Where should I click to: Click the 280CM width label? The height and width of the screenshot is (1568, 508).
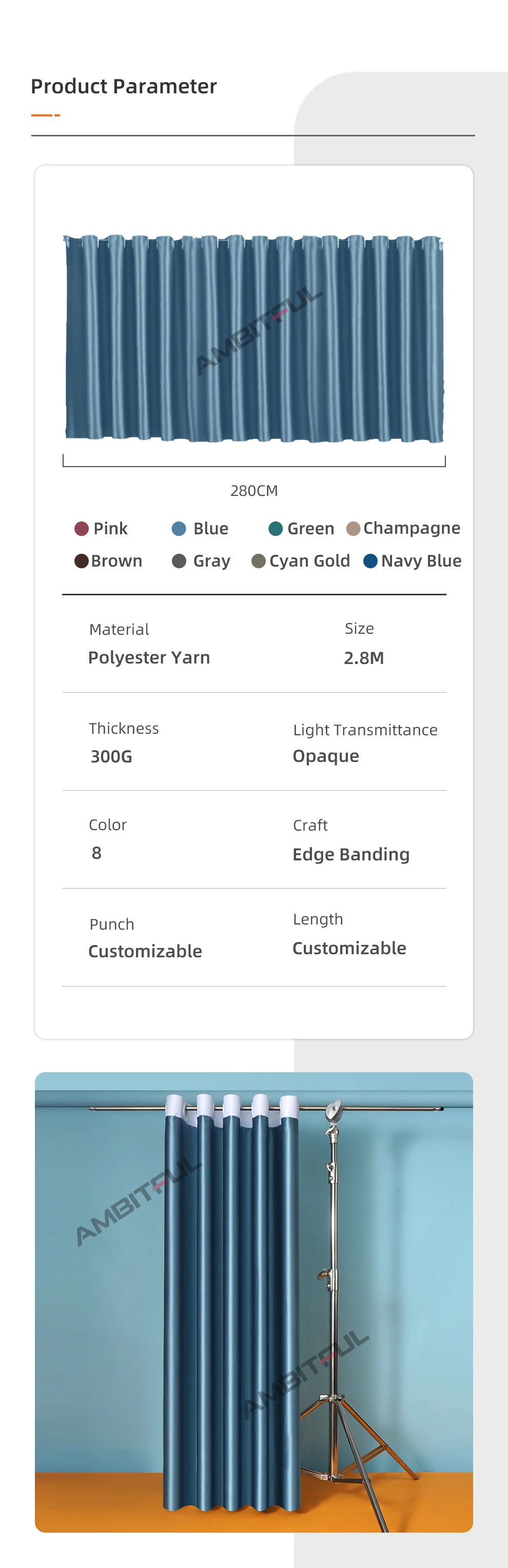pos(254,491)
